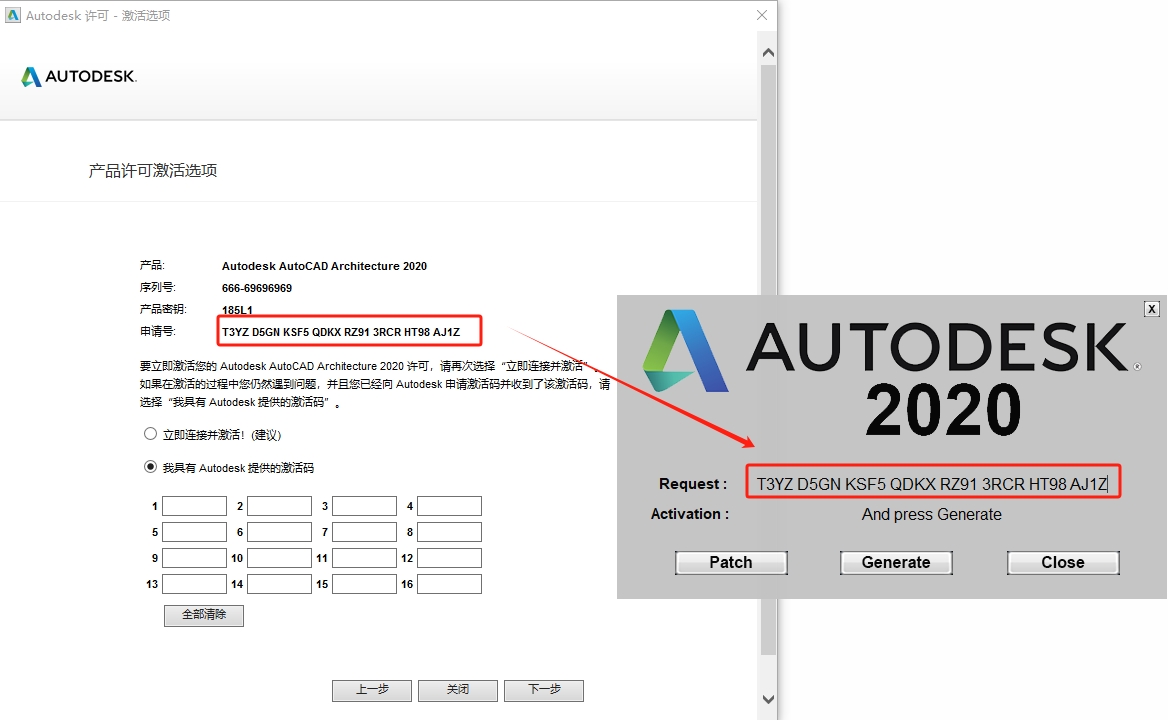Click the Patch button in the keygen

point(731,563)
